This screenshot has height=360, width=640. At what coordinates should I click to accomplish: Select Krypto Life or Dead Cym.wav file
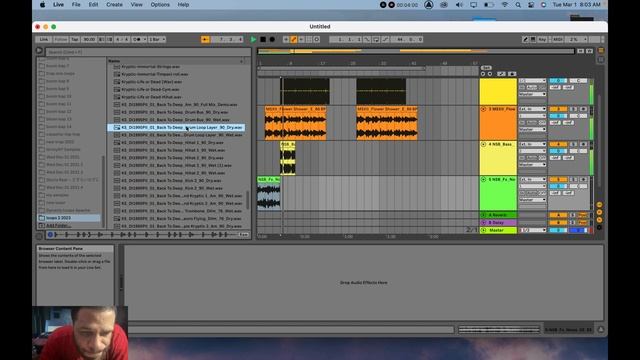click(x=176, y=89)
